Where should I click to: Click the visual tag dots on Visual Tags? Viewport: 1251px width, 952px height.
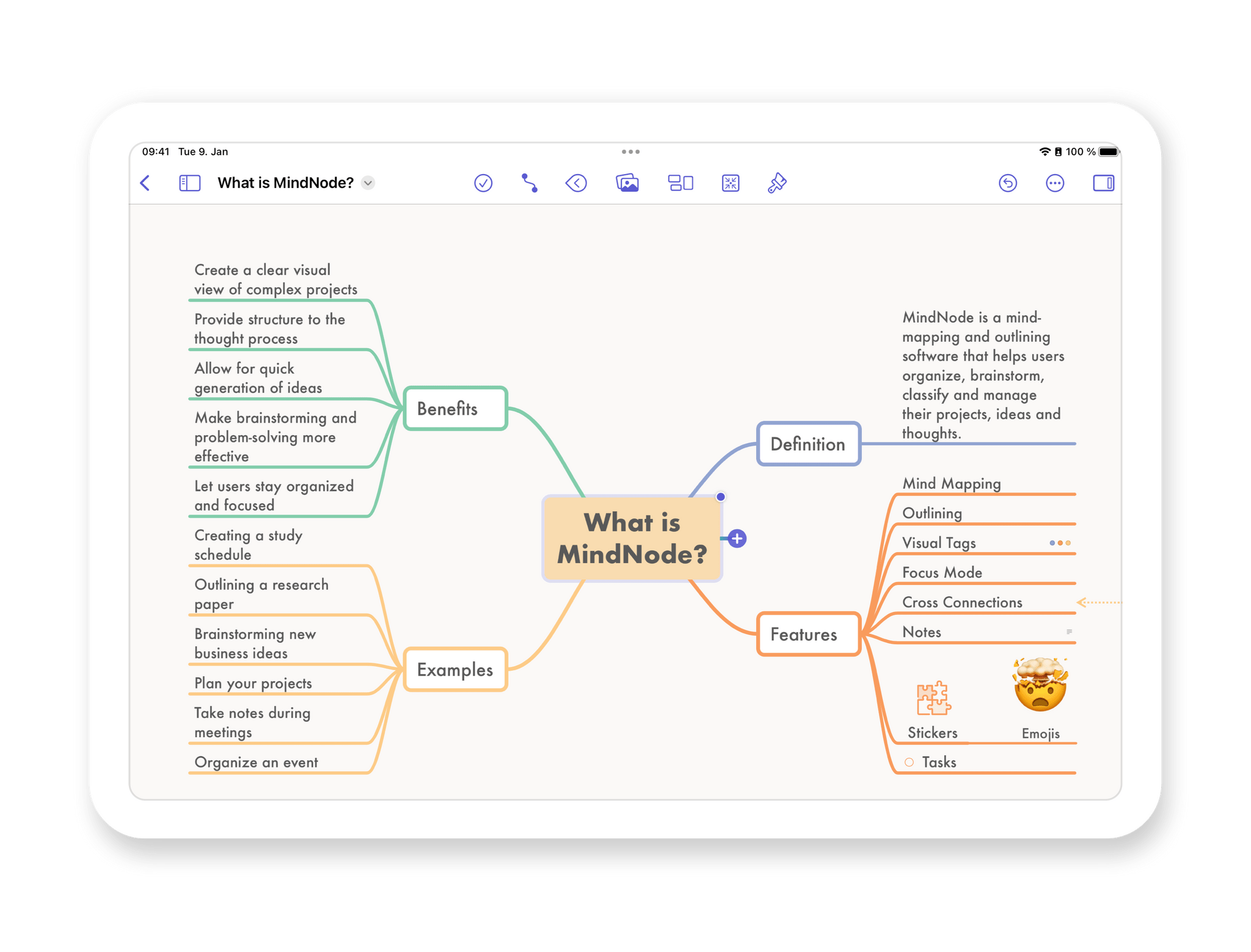point(1060,543)
